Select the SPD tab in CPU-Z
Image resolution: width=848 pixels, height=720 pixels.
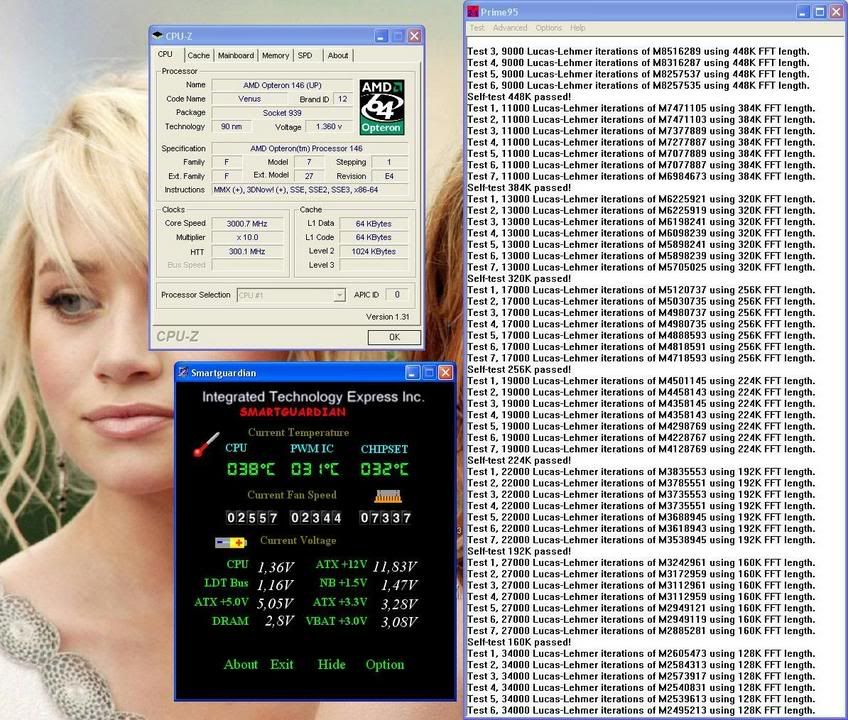click(305, 55)
